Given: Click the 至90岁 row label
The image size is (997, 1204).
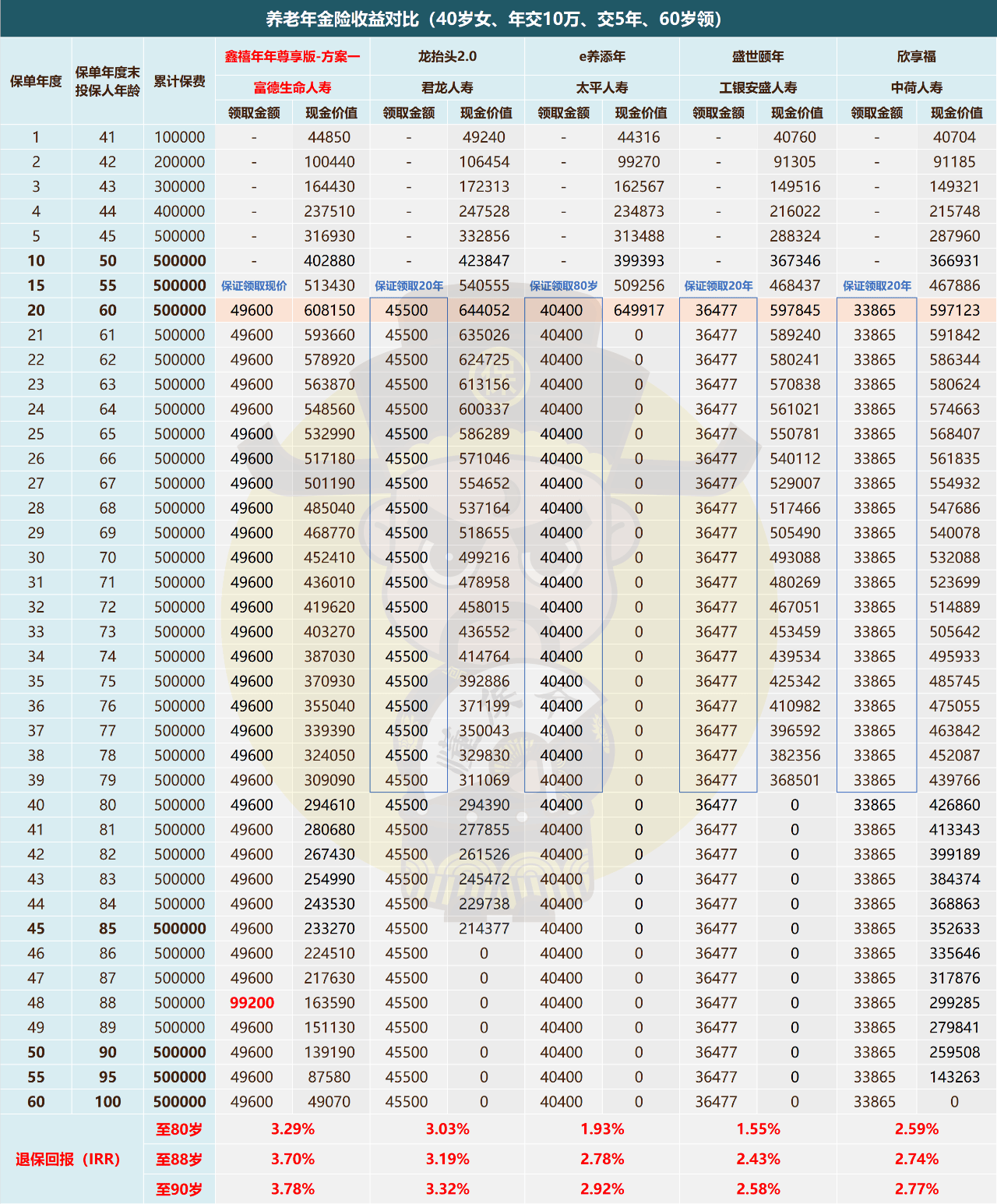Looking at the screenshot, I should (179, 1189).
